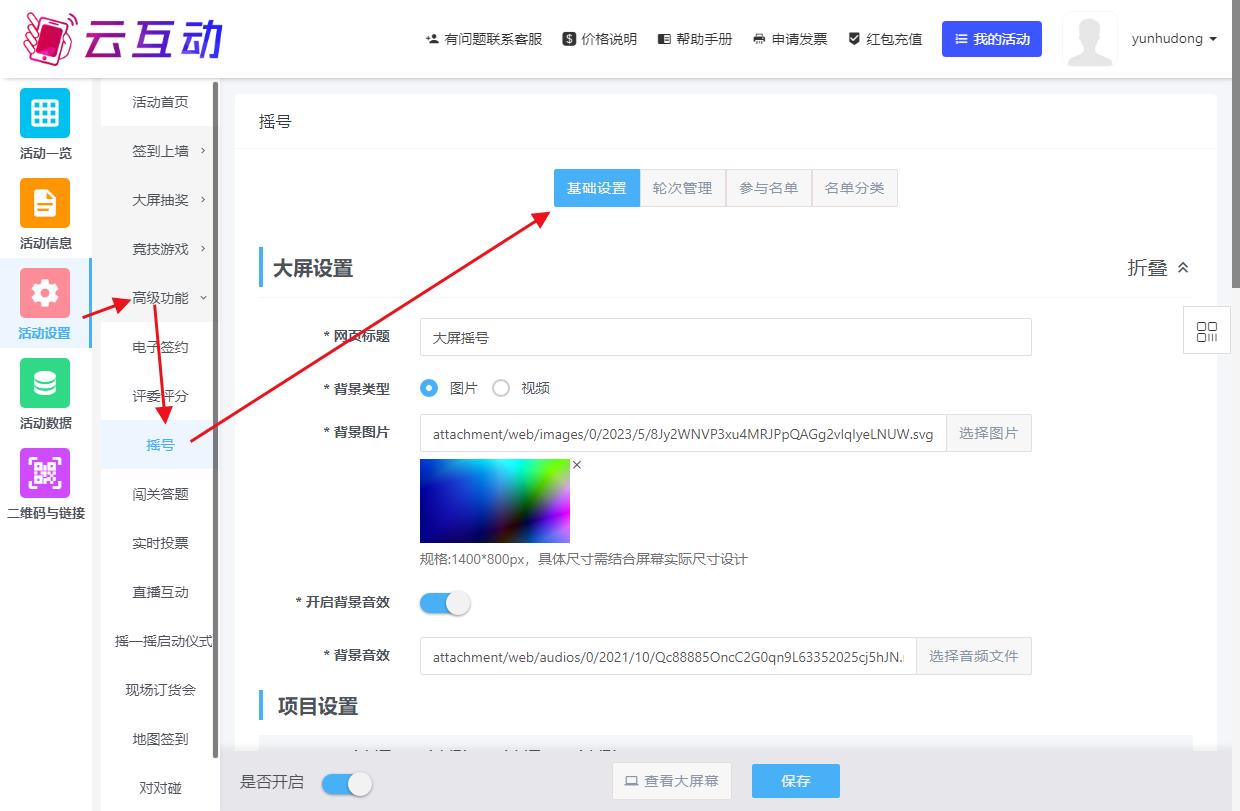This screenshot has width=1240, height=811.
Task: Collapse the 高级功能 submenu
Action: 160,298
